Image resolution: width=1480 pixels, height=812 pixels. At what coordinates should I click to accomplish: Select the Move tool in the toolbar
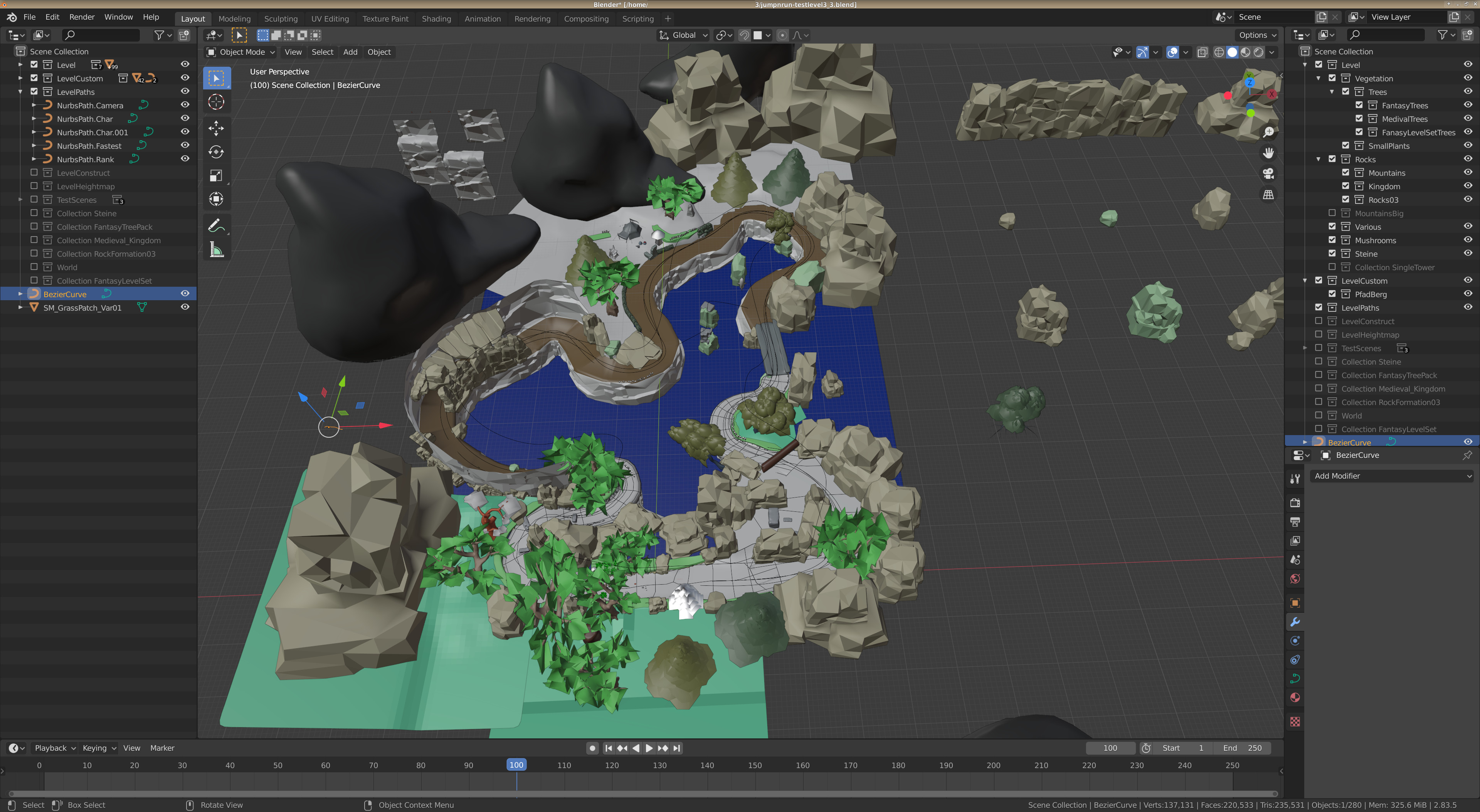216,128
